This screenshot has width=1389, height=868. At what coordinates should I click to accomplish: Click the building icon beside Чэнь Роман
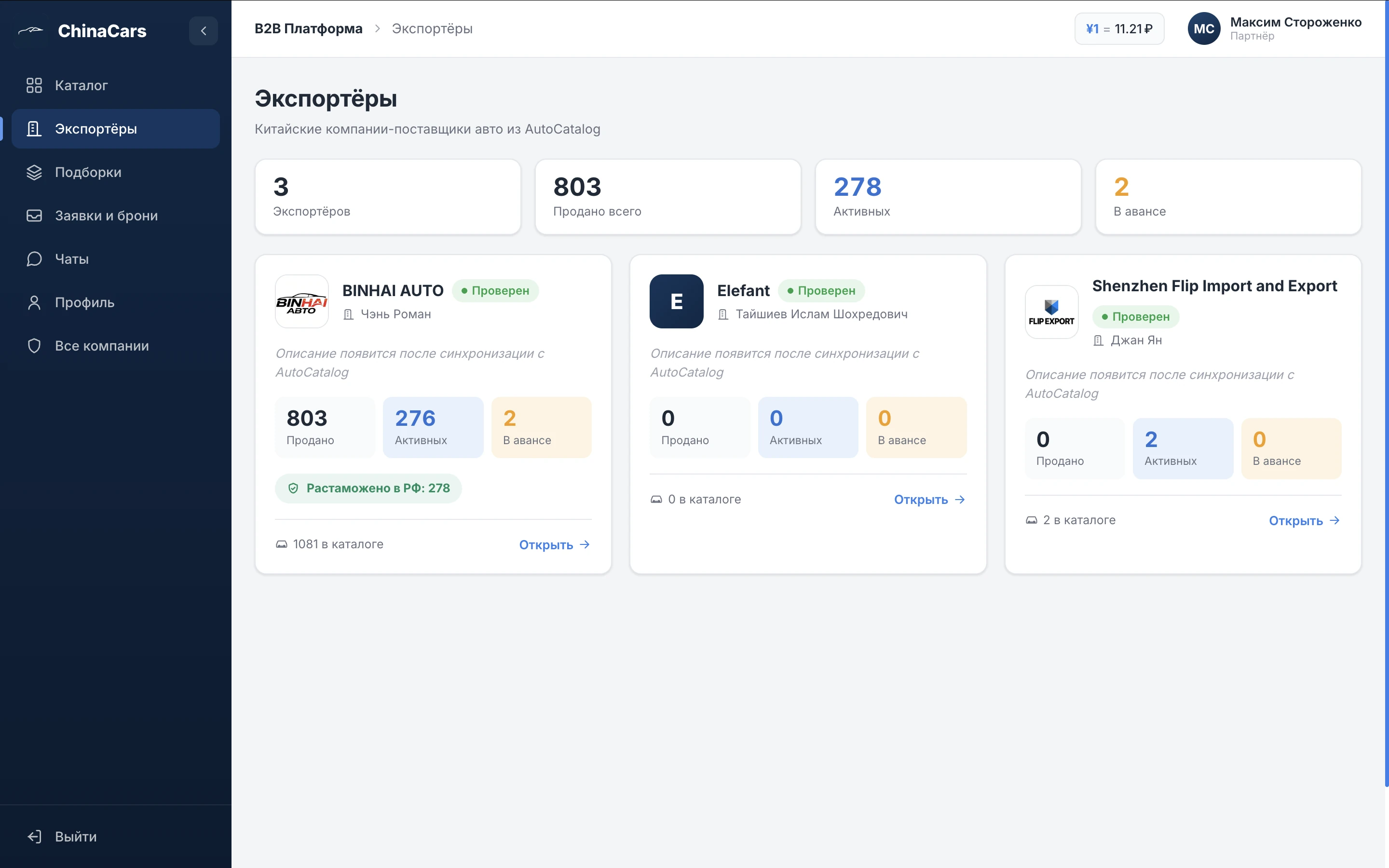[x=348, y=314]
